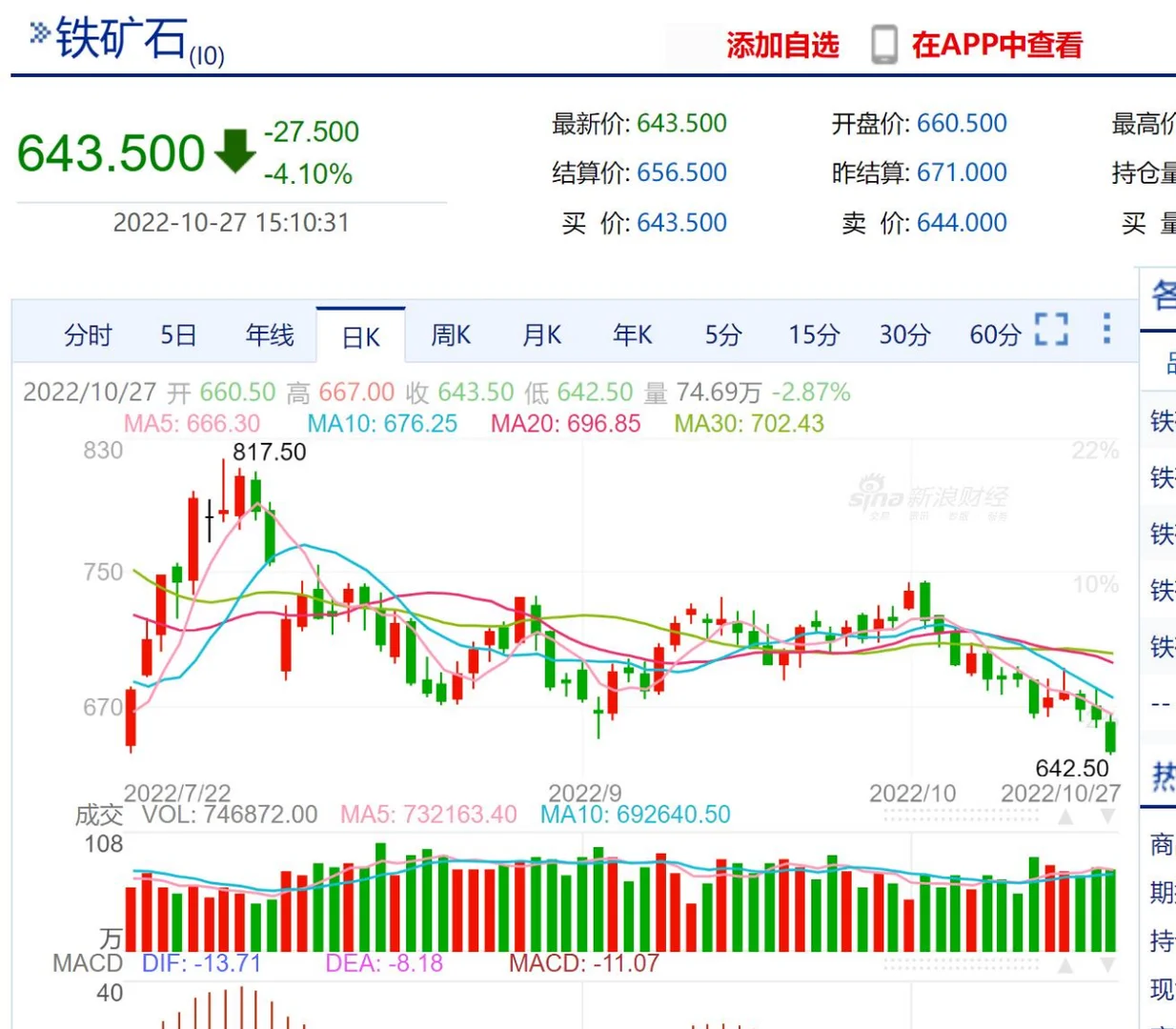The height and width of the screenshot is (1029, 1176).
Task: Select the 月K monthly chart tab
Action: point(539,335)
